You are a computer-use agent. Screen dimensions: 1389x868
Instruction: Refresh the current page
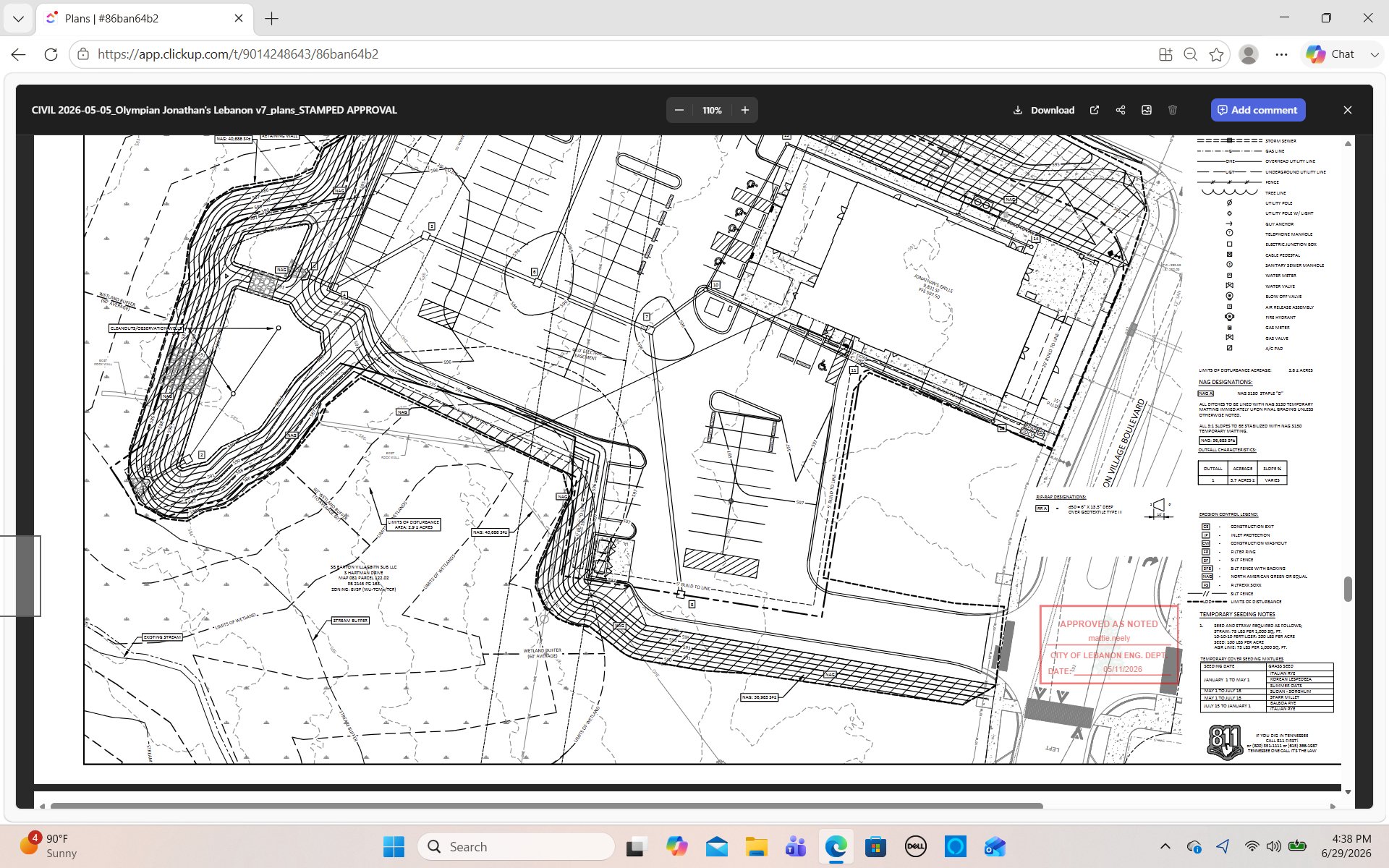coord(51,54)
